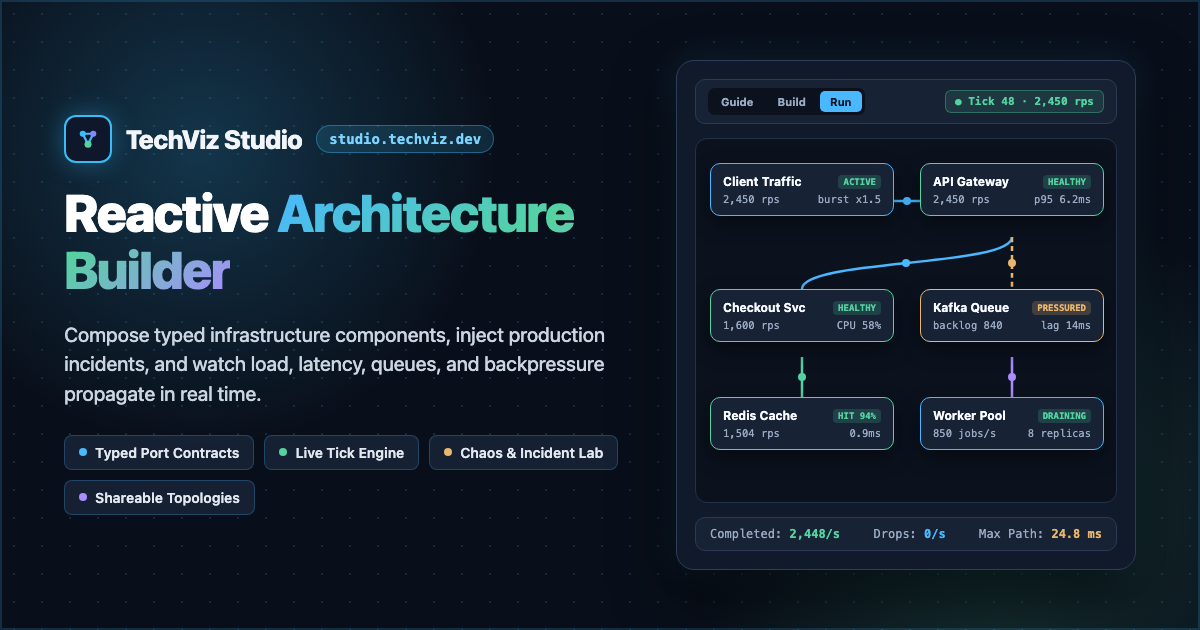
Task: Click the ACTIVE badge on Client Traffic
Action: (x=859, y=182)
